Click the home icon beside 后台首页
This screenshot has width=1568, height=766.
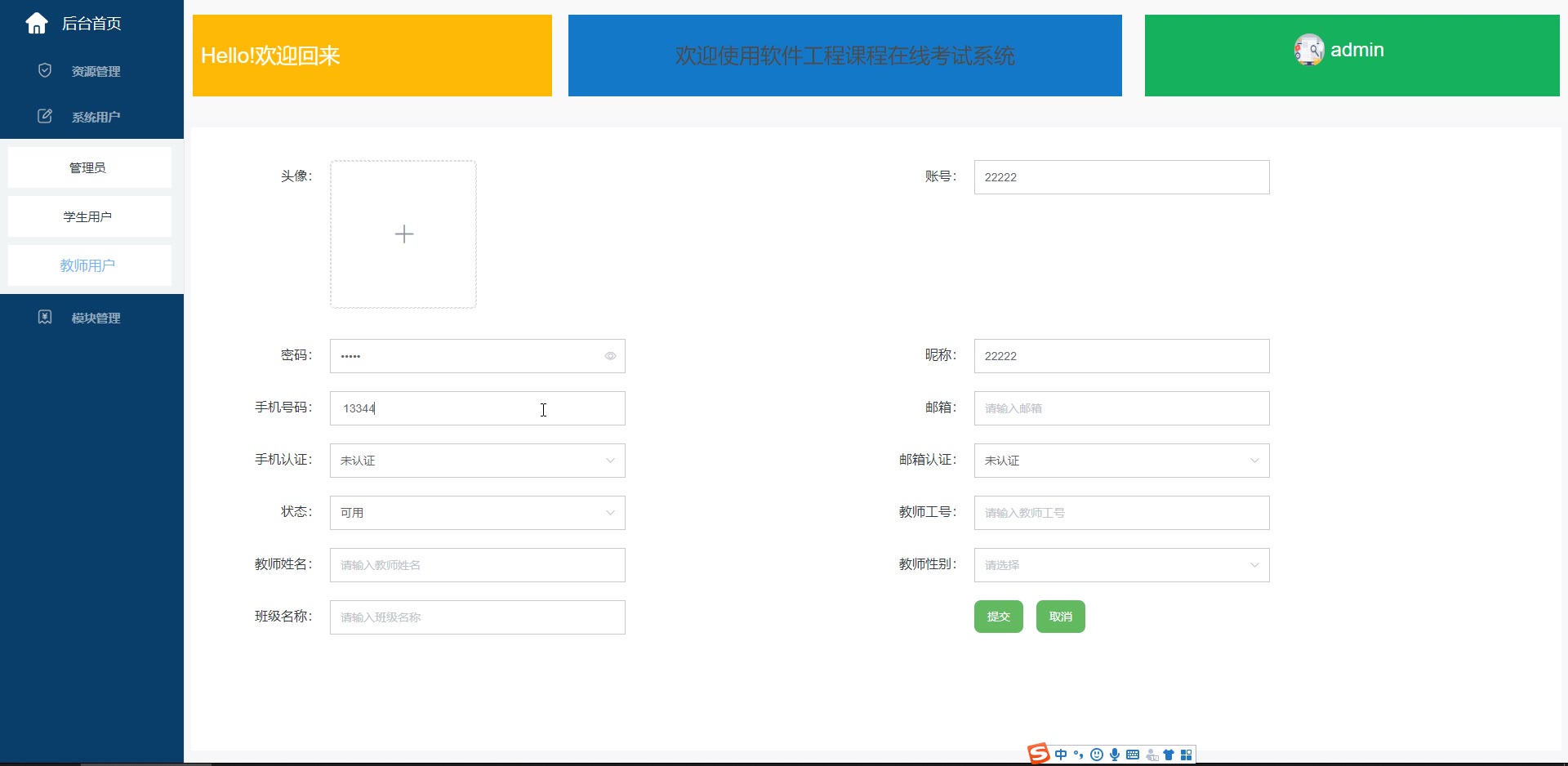(x=37, y=24)
